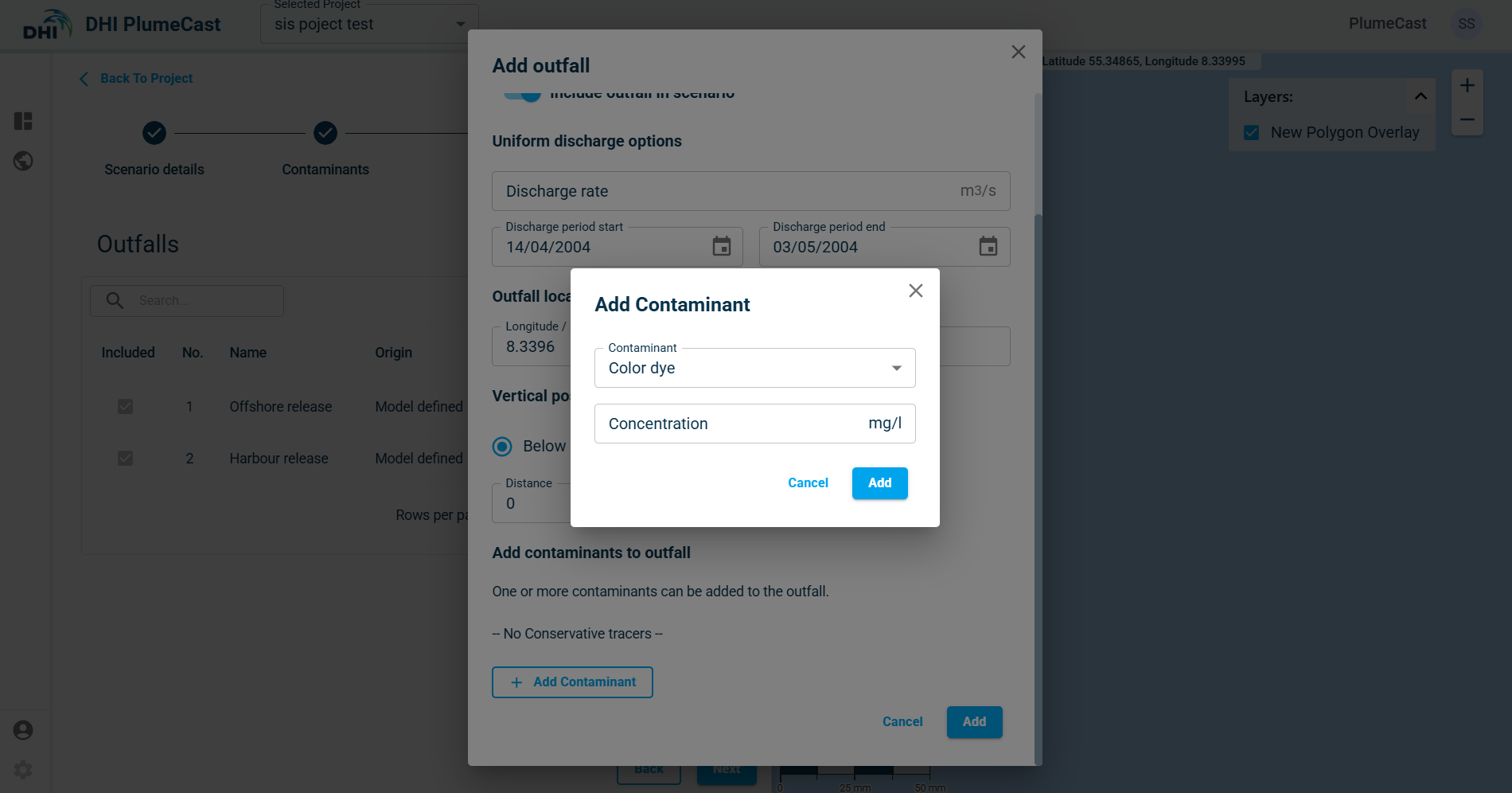Collapse the Layers panel
This screenshot has width=1512, height=793.
1420,96
